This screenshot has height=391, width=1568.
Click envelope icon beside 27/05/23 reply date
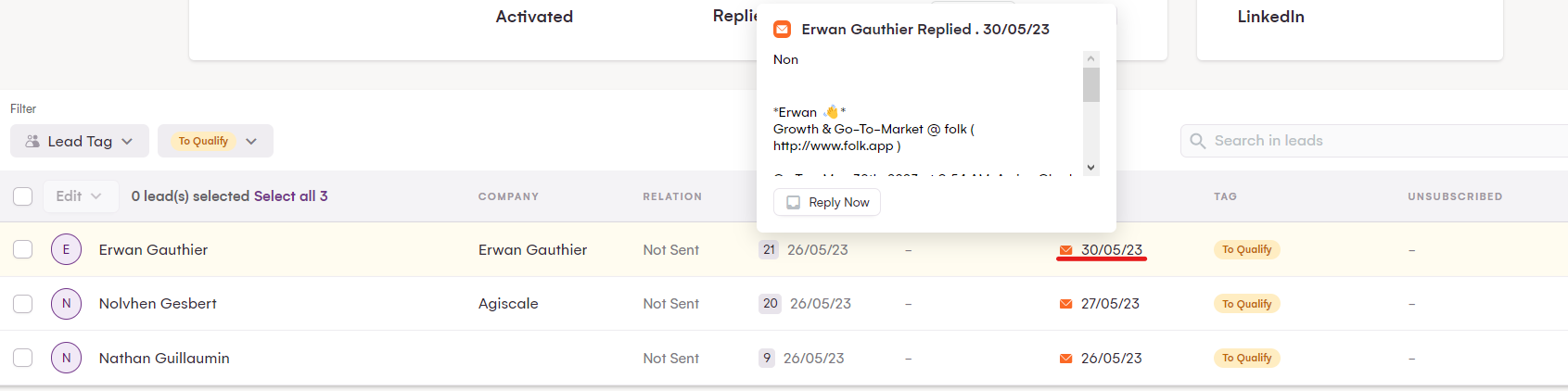coord(1065,304)
